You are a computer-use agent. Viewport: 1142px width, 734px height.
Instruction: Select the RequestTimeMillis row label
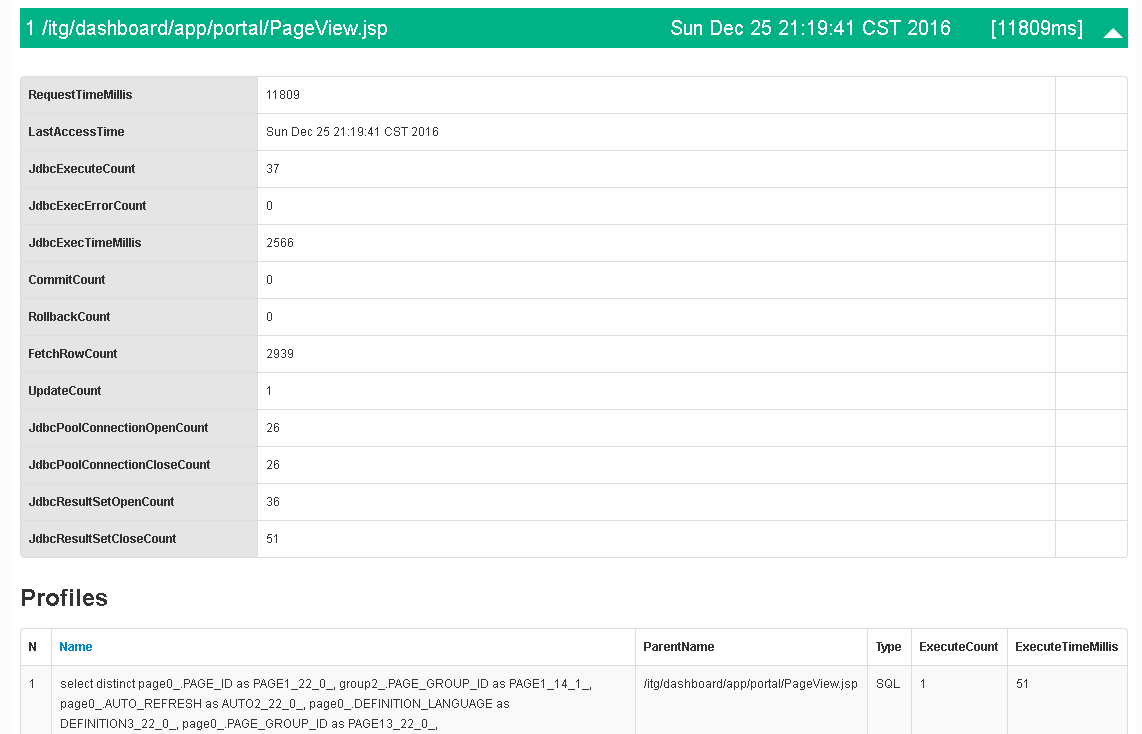[x=80, y=95]
